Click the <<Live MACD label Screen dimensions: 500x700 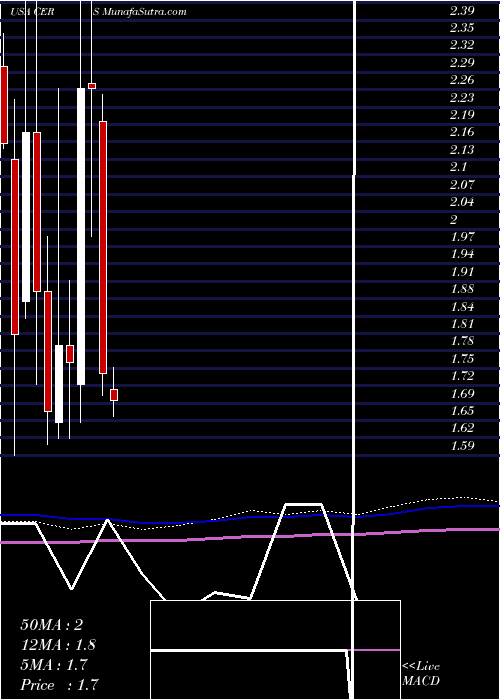pyautogui.click(x=421, y=674)
